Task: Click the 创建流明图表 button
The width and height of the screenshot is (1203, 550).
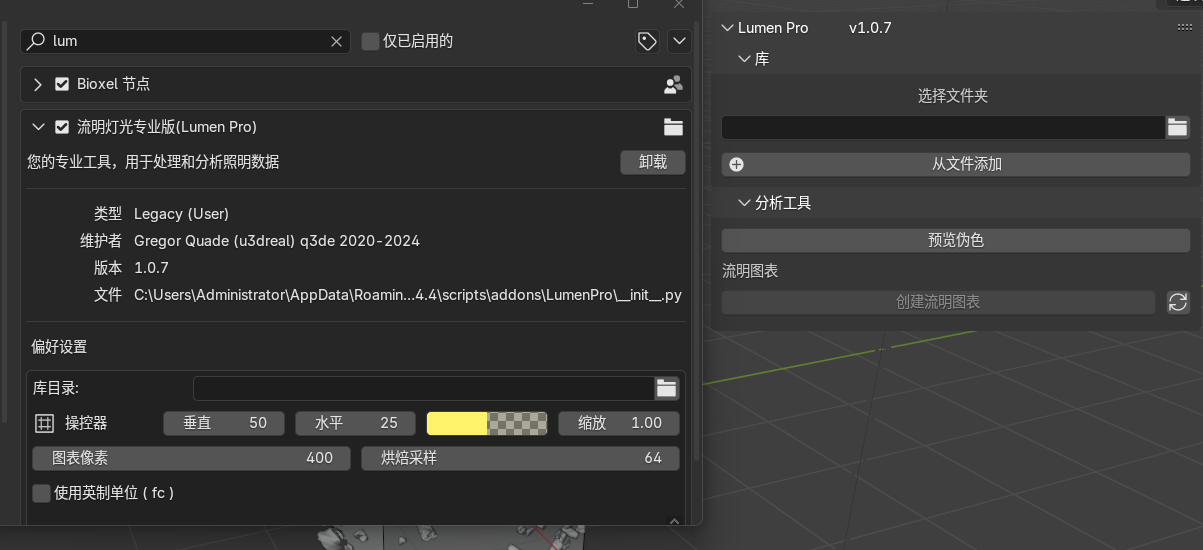Action: pyautogui.click(x=938, y=302)
